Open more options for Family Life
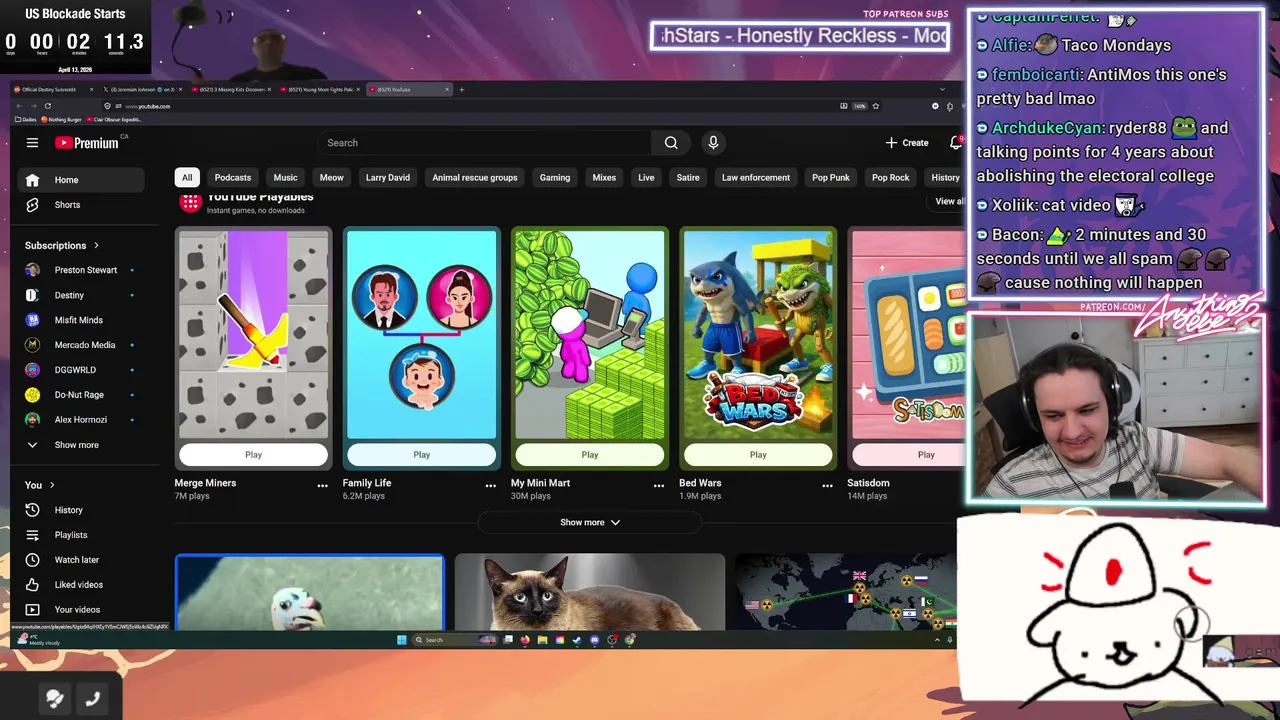Image resolution: width=1280 pixels, height=720 pixels. [x=490, y=486]
